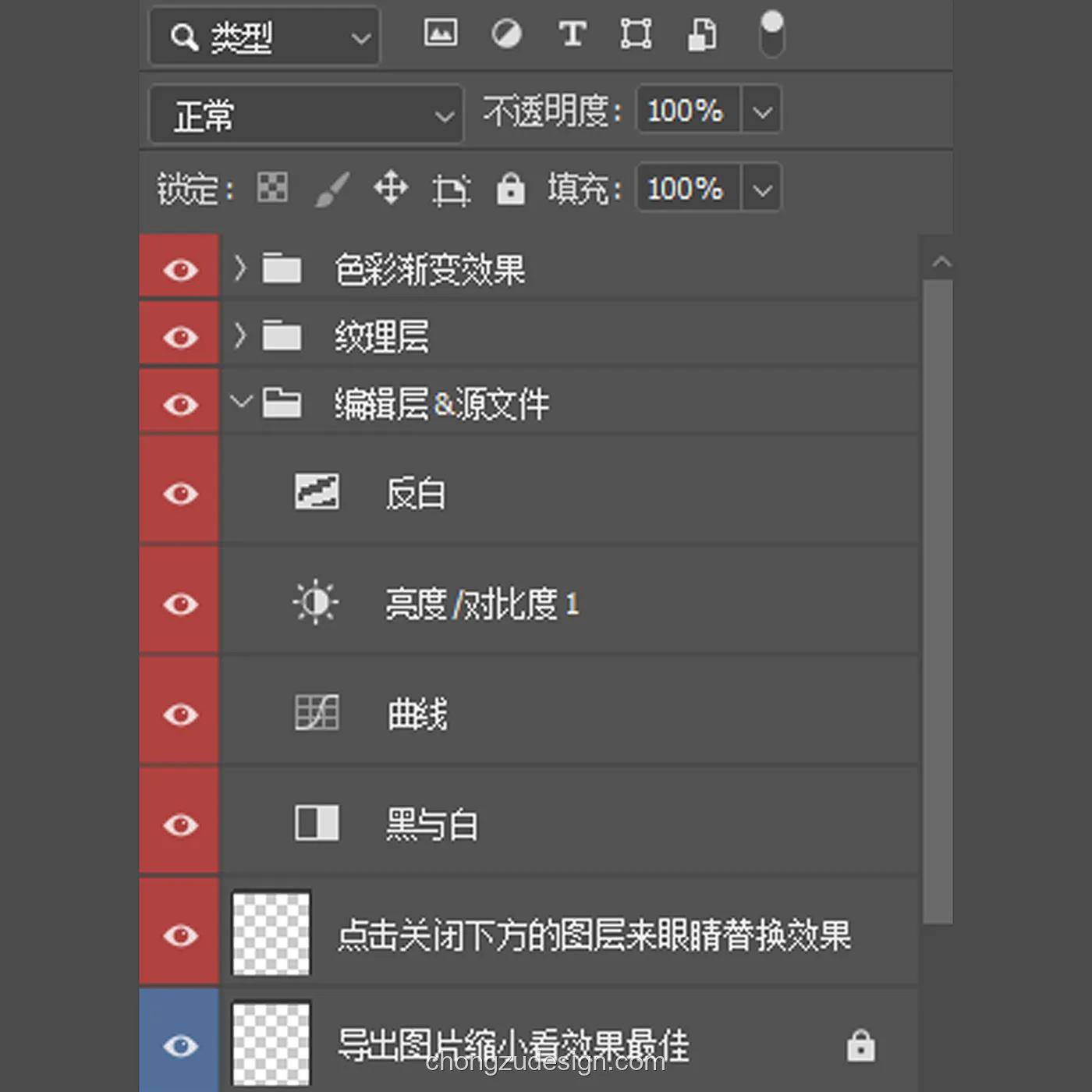This screenshot has height=1092, width=1092.
Task: Lock transparent pixels checkerboard icon
Action: pyautogui.click(x=272, y=188)
